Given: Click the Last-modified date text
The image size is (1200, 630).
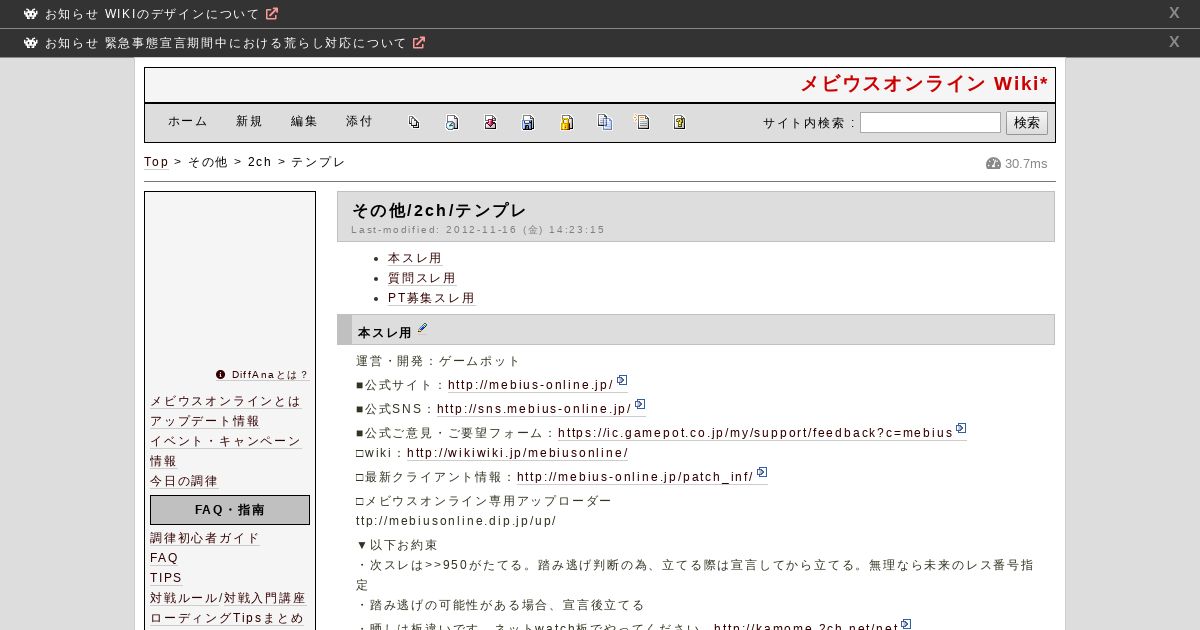Looking at the screenshot, I should click(x=478, y=230).
